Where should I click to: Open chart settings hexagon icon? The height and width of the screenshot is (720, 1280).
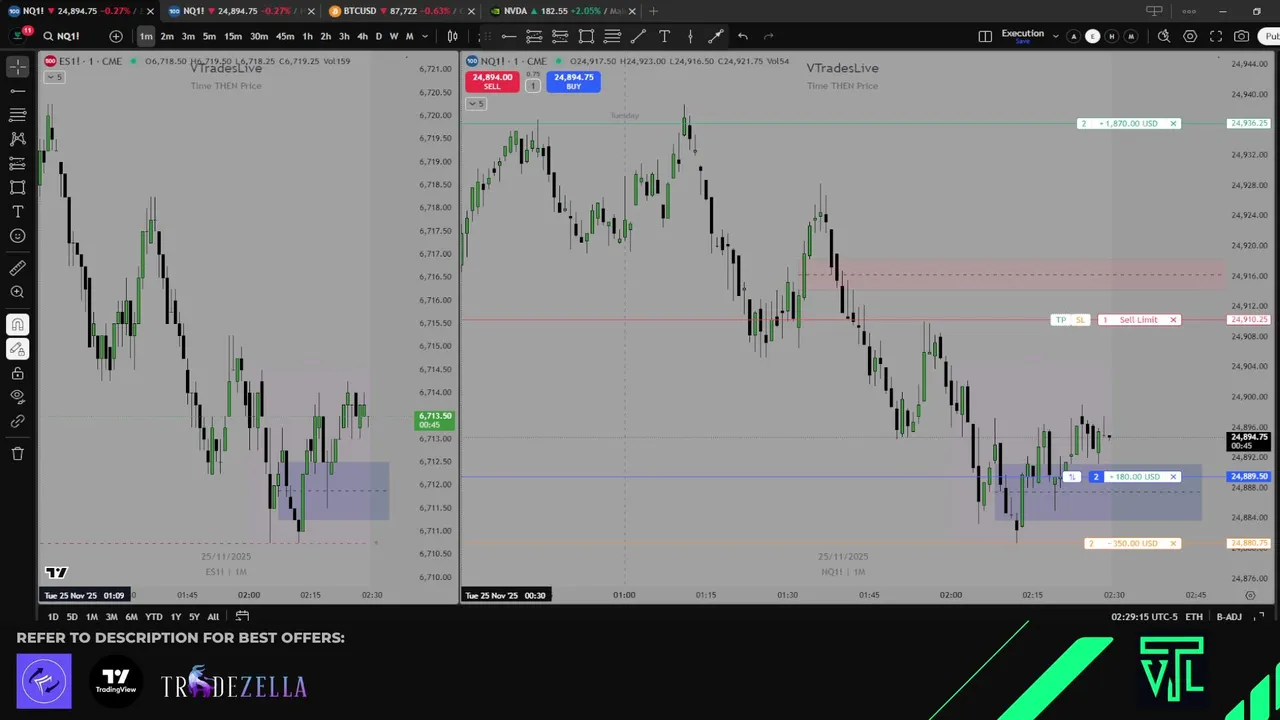coord(1190,36)
